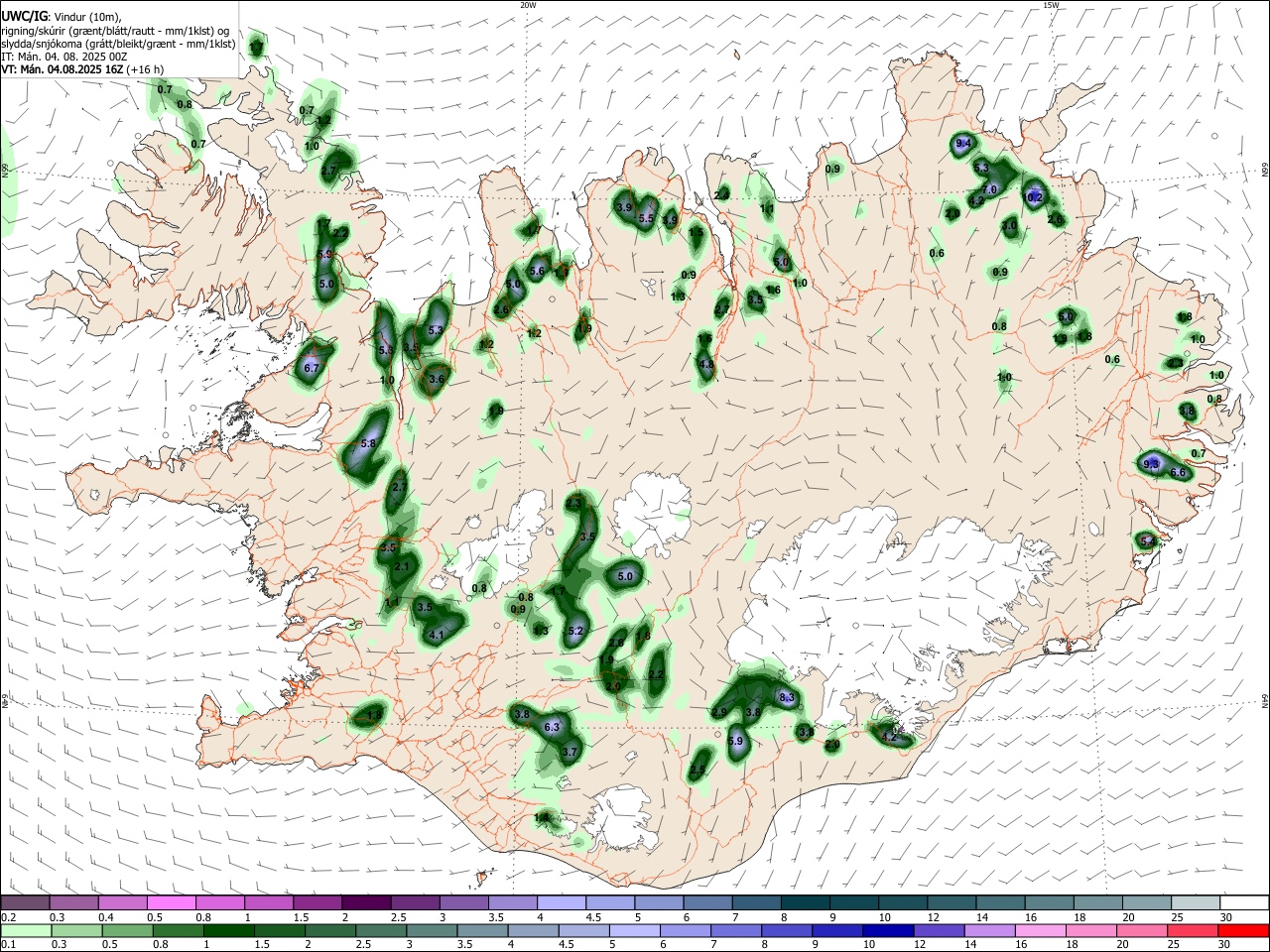Screen dimensions: 1270x952
Task: Click the bright red 30 mm legend swatch
Action: (1242, 930)
